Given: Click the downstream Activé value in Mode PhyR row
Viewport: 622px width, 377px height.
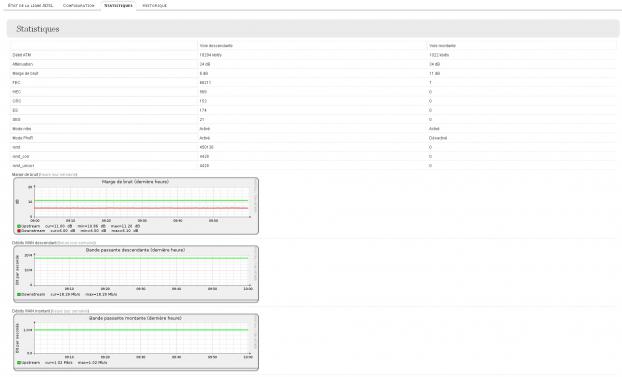Looking at the screenshot, I should pyautogui.click(x=205, y=138).
